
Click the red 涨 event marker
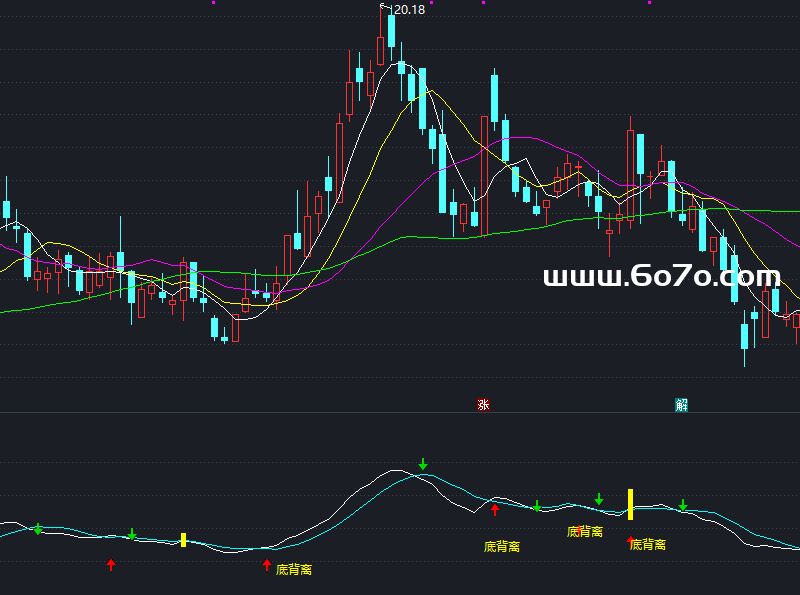tap(483, 405)
